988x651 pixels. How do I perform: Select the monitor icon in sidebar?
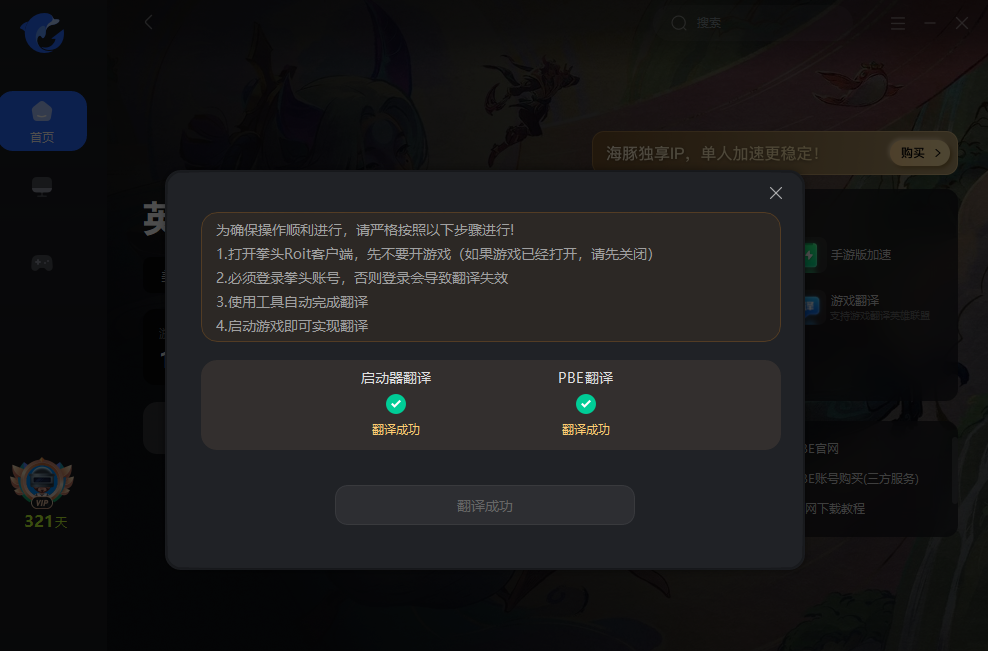coord(42,187)
